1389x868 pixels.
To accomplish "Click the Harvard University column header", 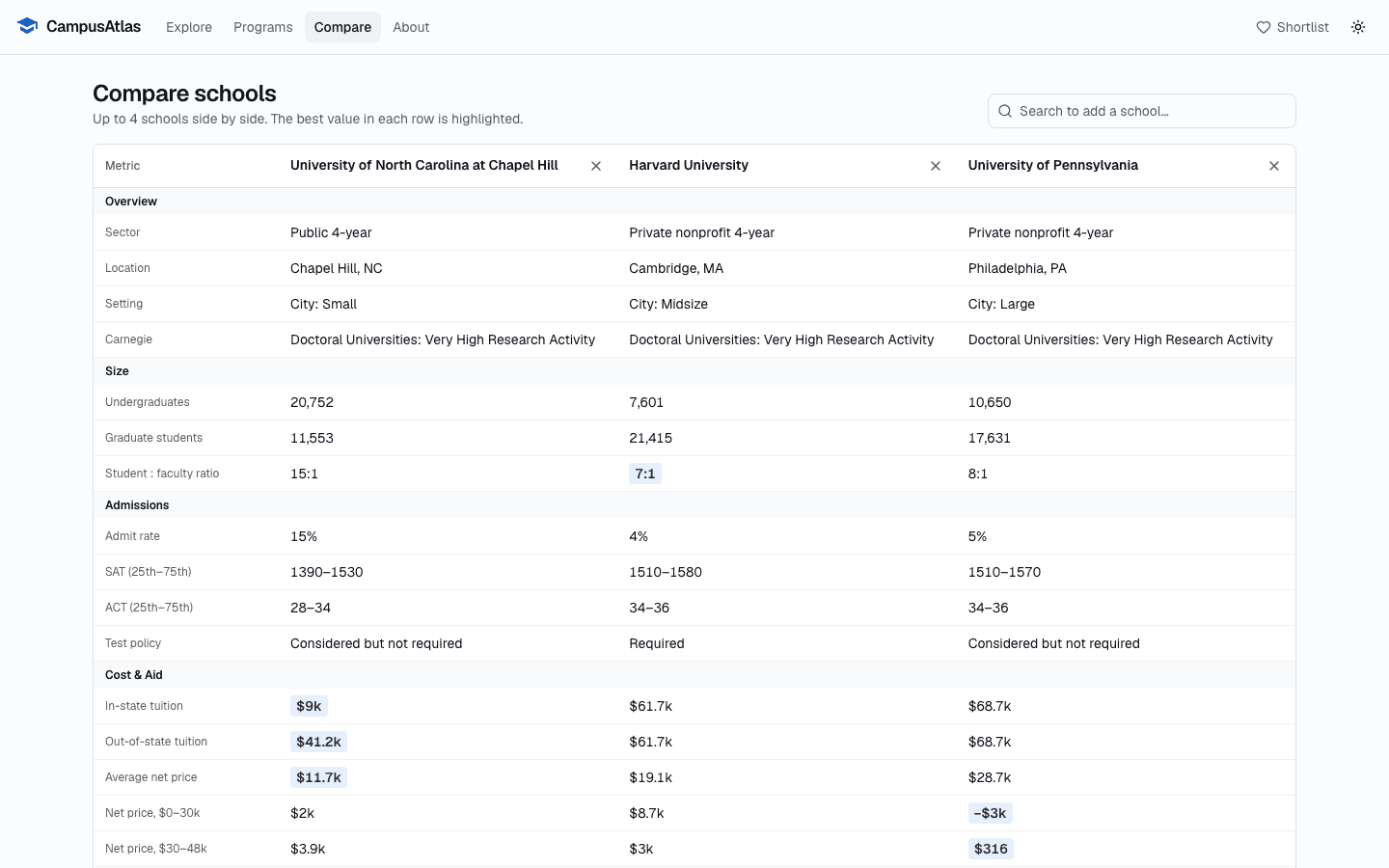I will pos(689,165).
